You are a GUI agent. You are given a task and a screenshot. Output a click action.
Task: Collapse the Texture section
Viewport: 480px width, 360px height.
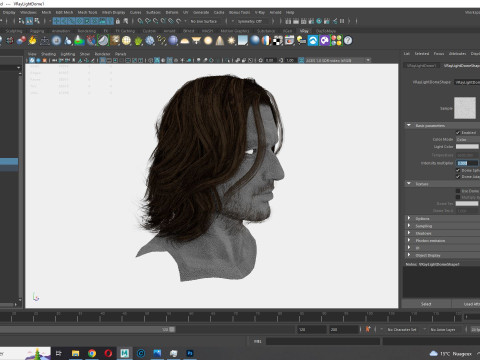pos(409,184)
